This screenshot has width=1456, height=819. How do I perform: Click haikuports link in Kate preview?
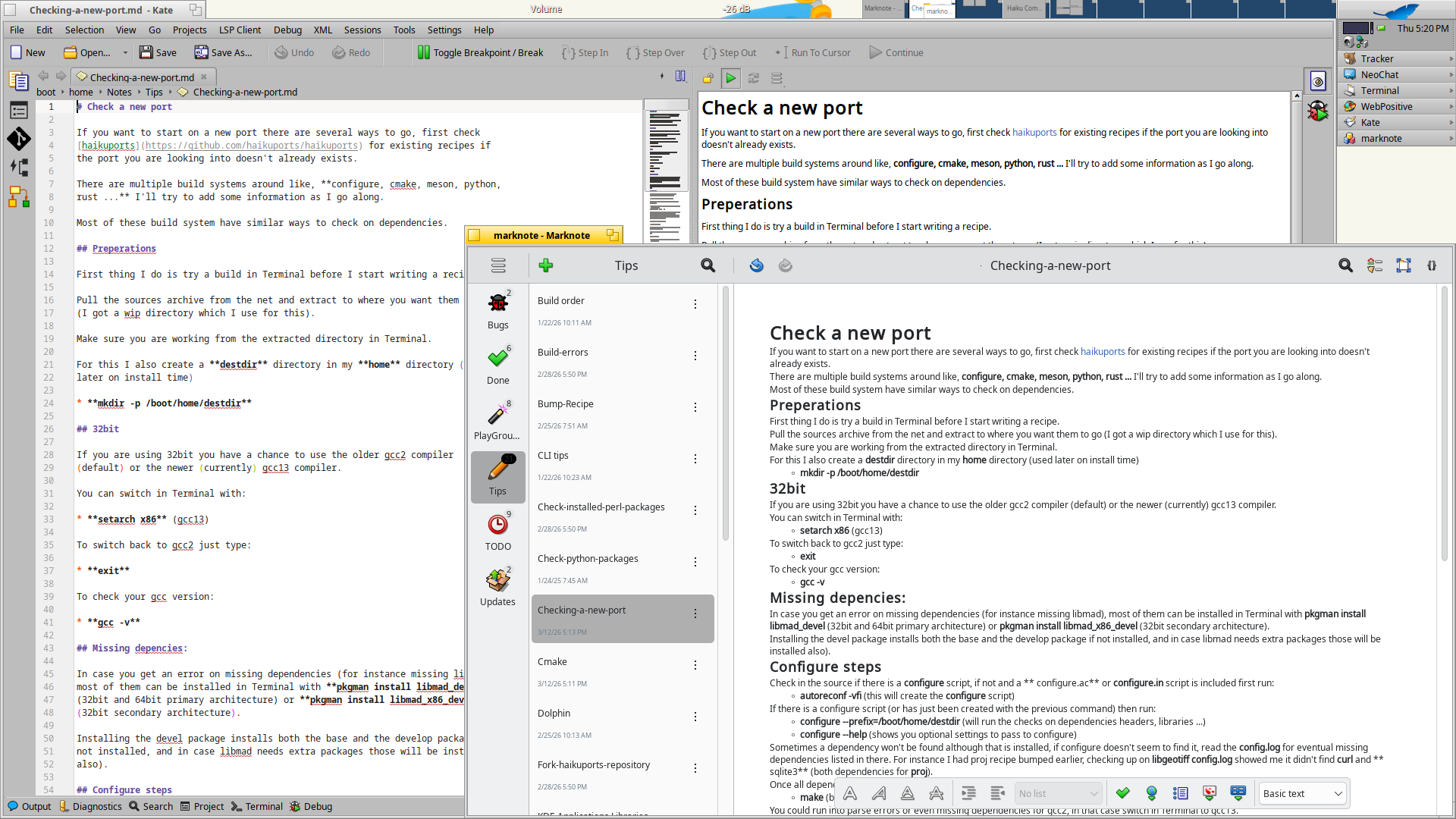click(x=1034, y=132)
